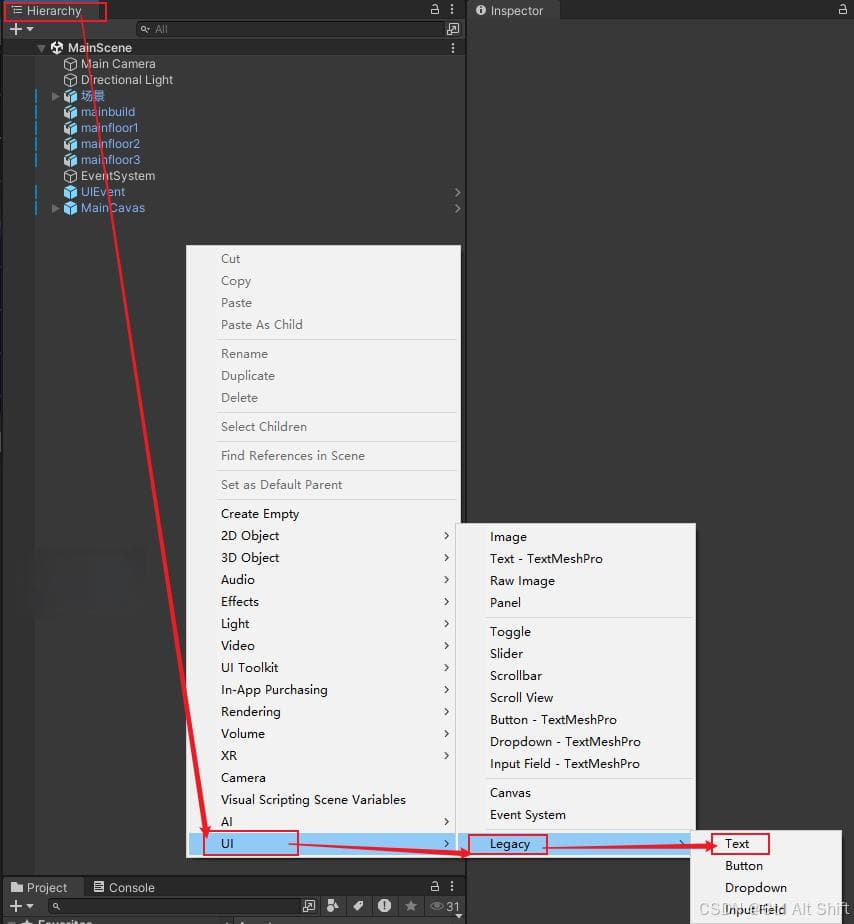The height and width of the screenshot is (924, 854).
Task: Choose Raw Image from UI submenu
Action: (576, 580)
